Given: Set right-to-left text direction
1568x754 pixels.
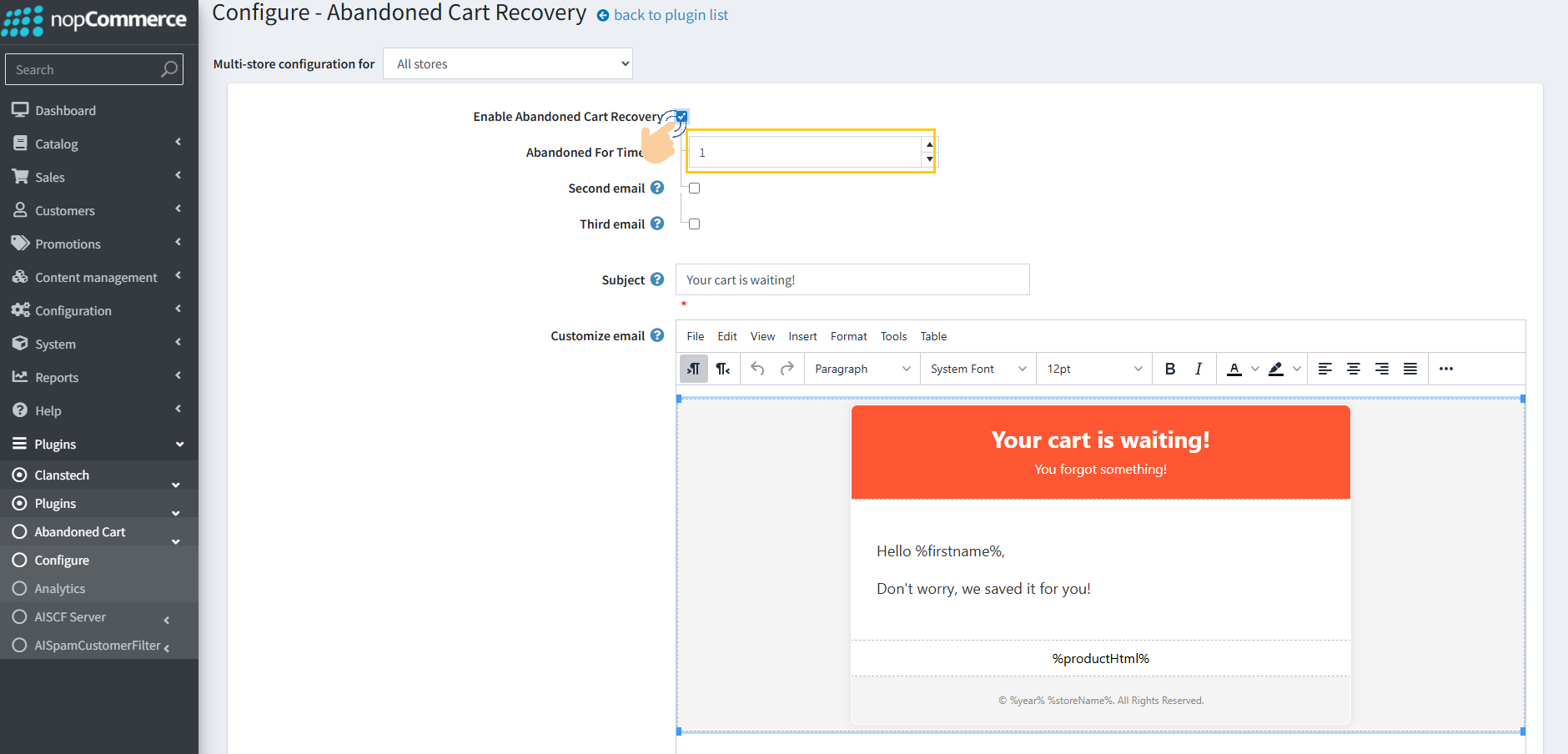Looking at the screenshot, I should 722,369.
